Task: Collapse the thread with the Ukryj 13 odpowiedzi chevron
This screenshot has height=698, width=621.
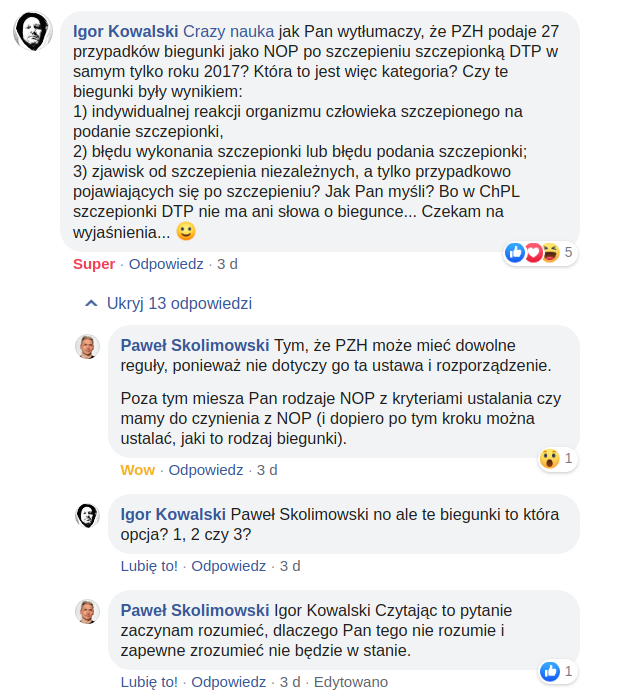Action: pos(91,304)
